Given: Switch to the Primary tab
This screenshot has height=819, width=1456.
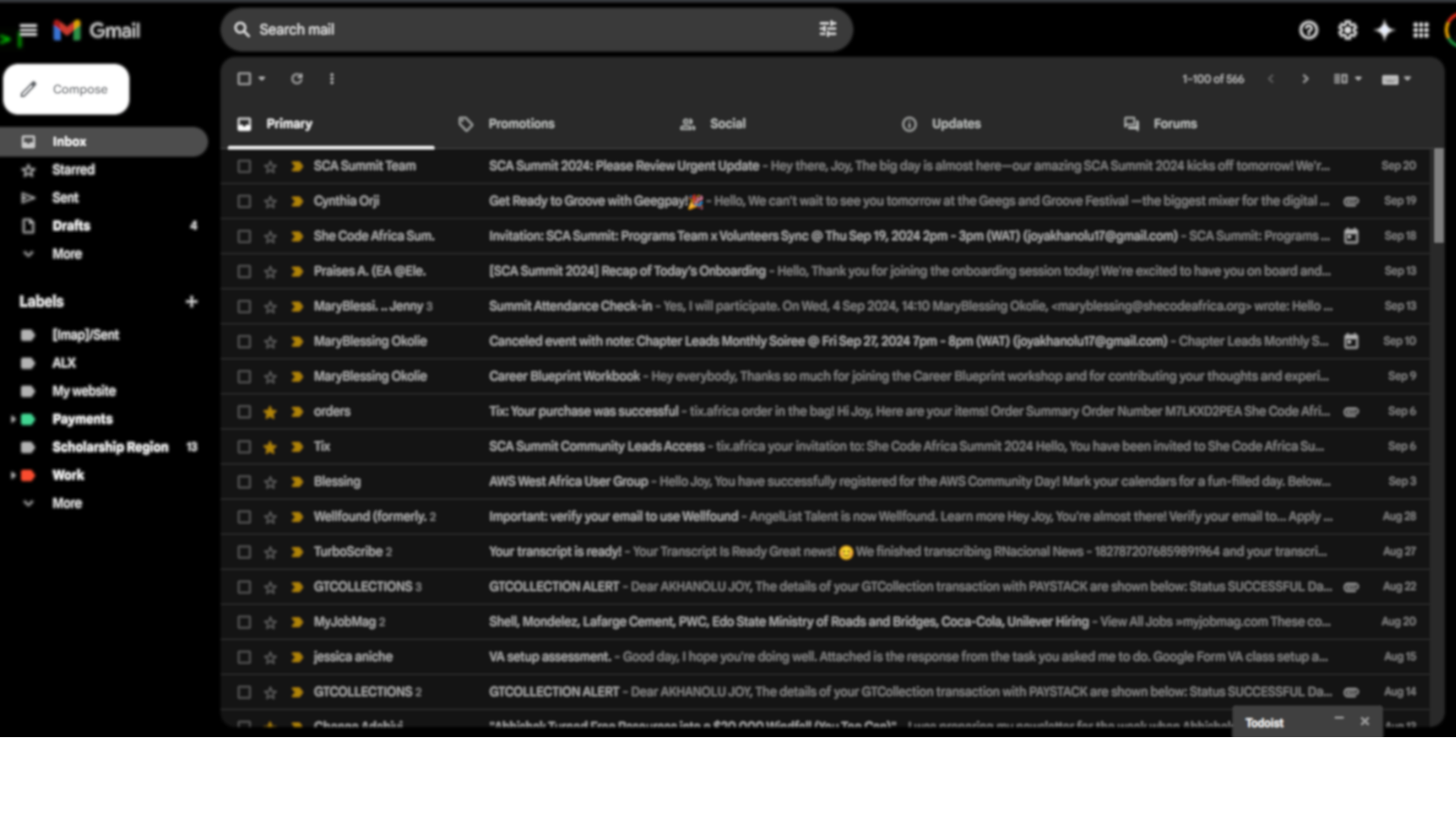Looking at the screenshot, I should pyautogui.click(x=331, y=124).
